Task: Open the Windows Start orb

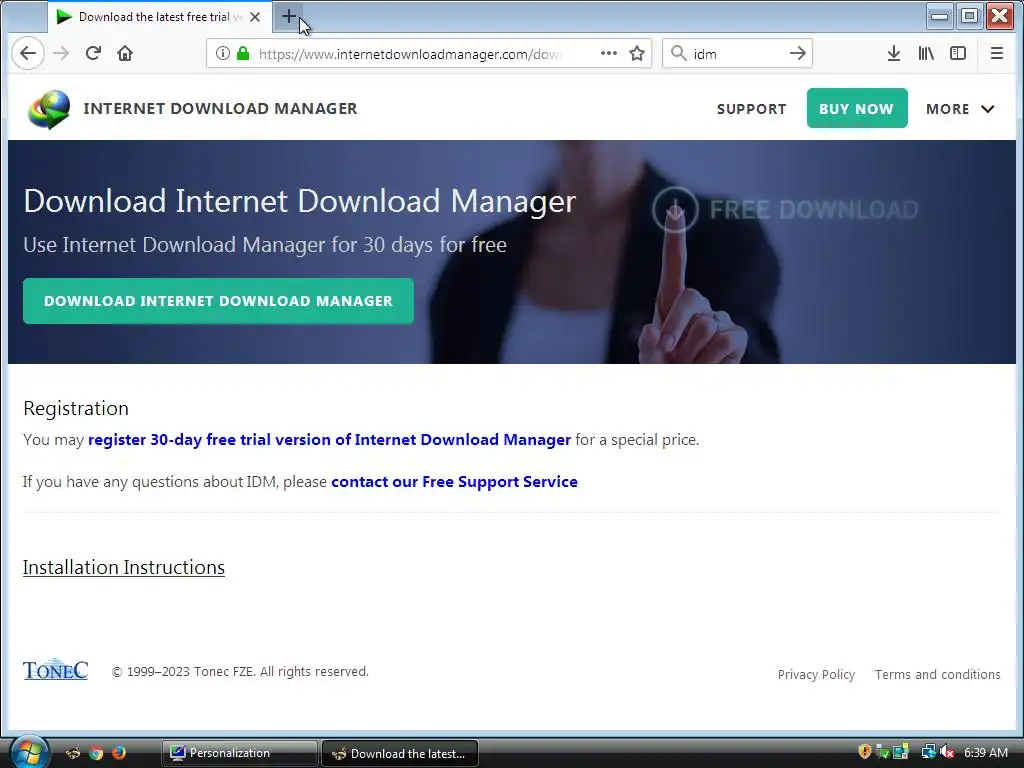Action: pos(29,752)
